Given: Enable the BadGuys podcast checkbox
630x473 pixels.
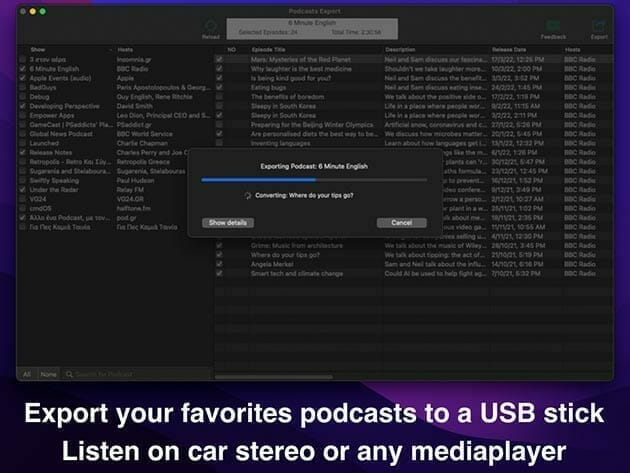Looking at the screenshot, I should 23,87.
